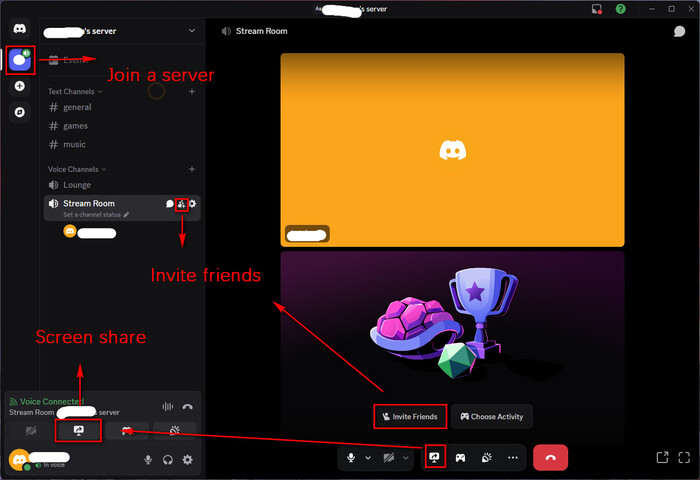This screenshot has width=700, height=480.
Task: Open the Explore Discoverable Servers compass icon
Action: [20, 112]
